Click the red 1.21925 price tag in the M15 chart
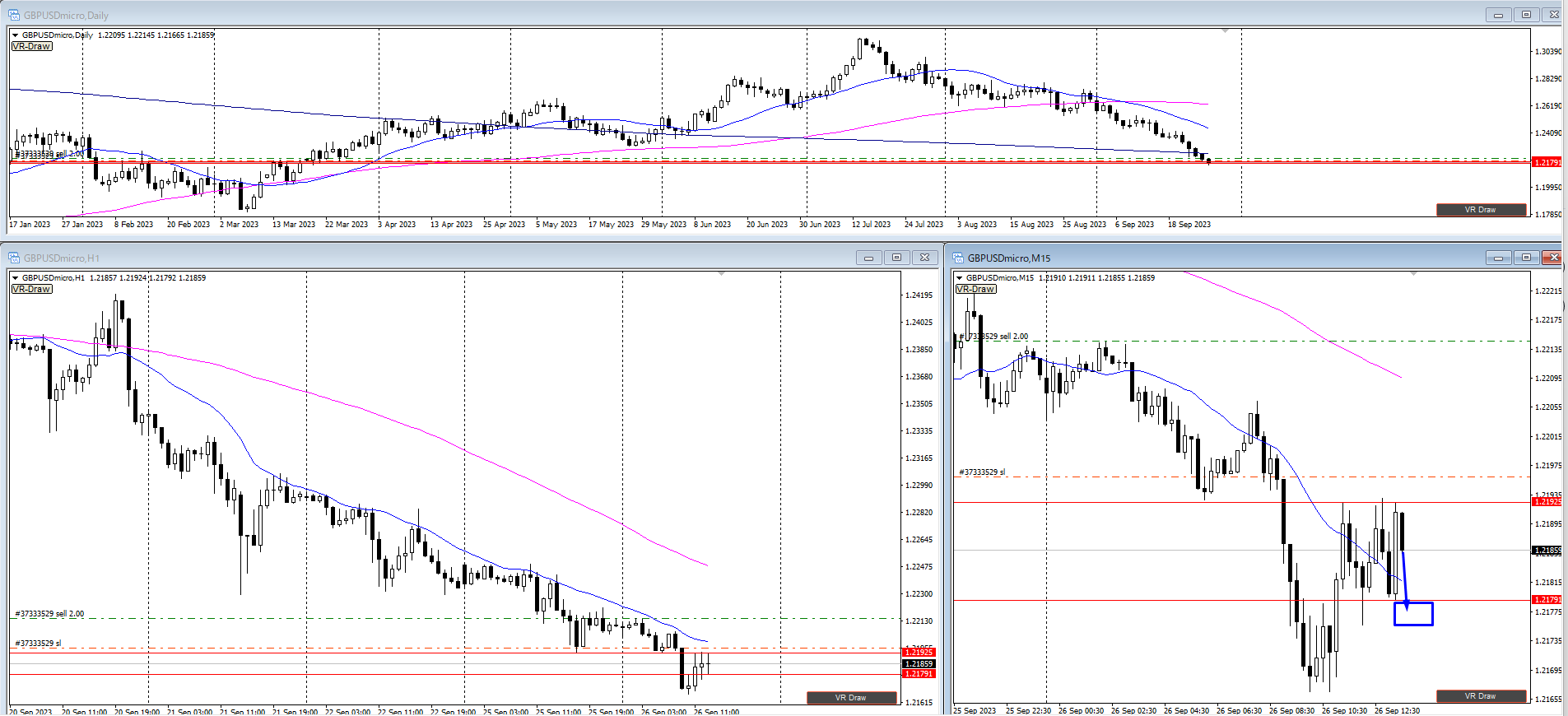Viewport: 1568px width, 716px height. point(1547,502)
